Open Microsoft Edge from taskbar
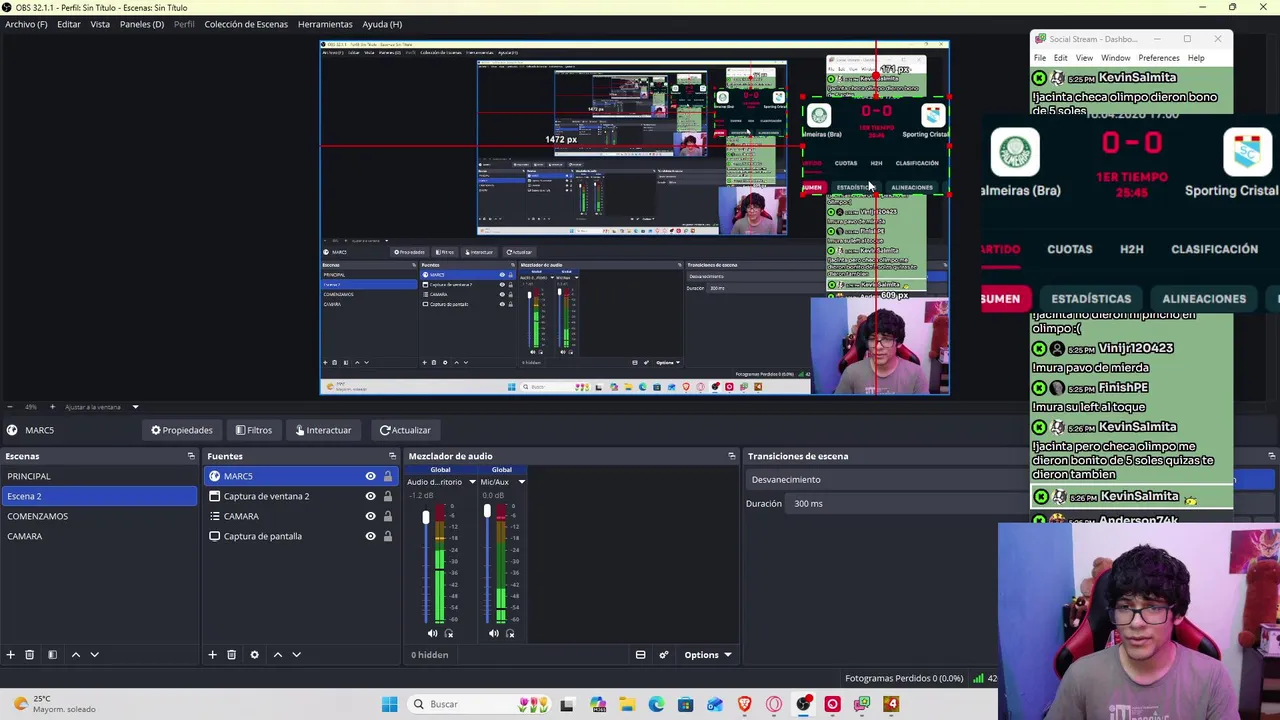The width and height of the screenshot is (1280, 720). (656, 704)
